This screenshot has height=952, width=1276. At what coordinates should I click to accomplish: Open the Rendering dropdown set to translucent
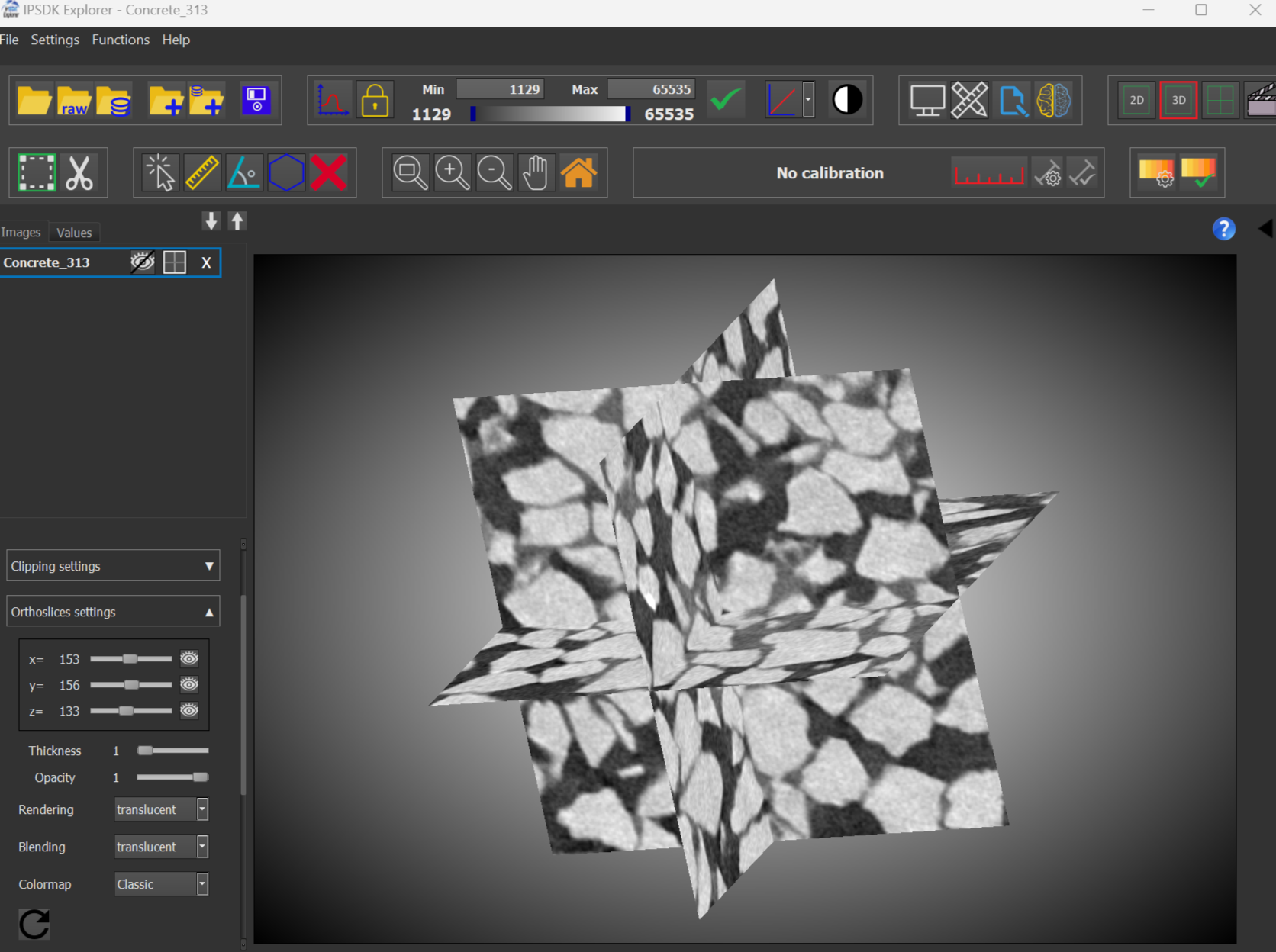[x=201, y=809]
